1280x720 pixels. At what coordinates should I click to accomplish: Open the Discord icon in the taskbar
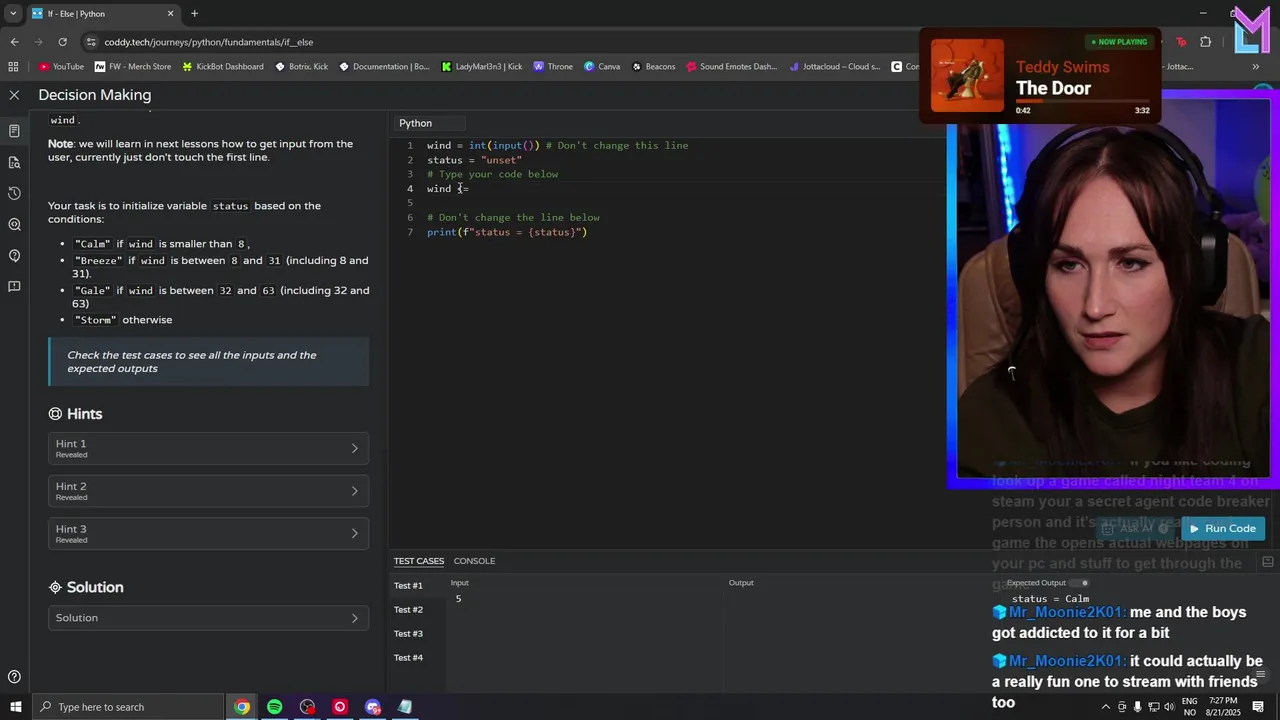tap(373, 707)
